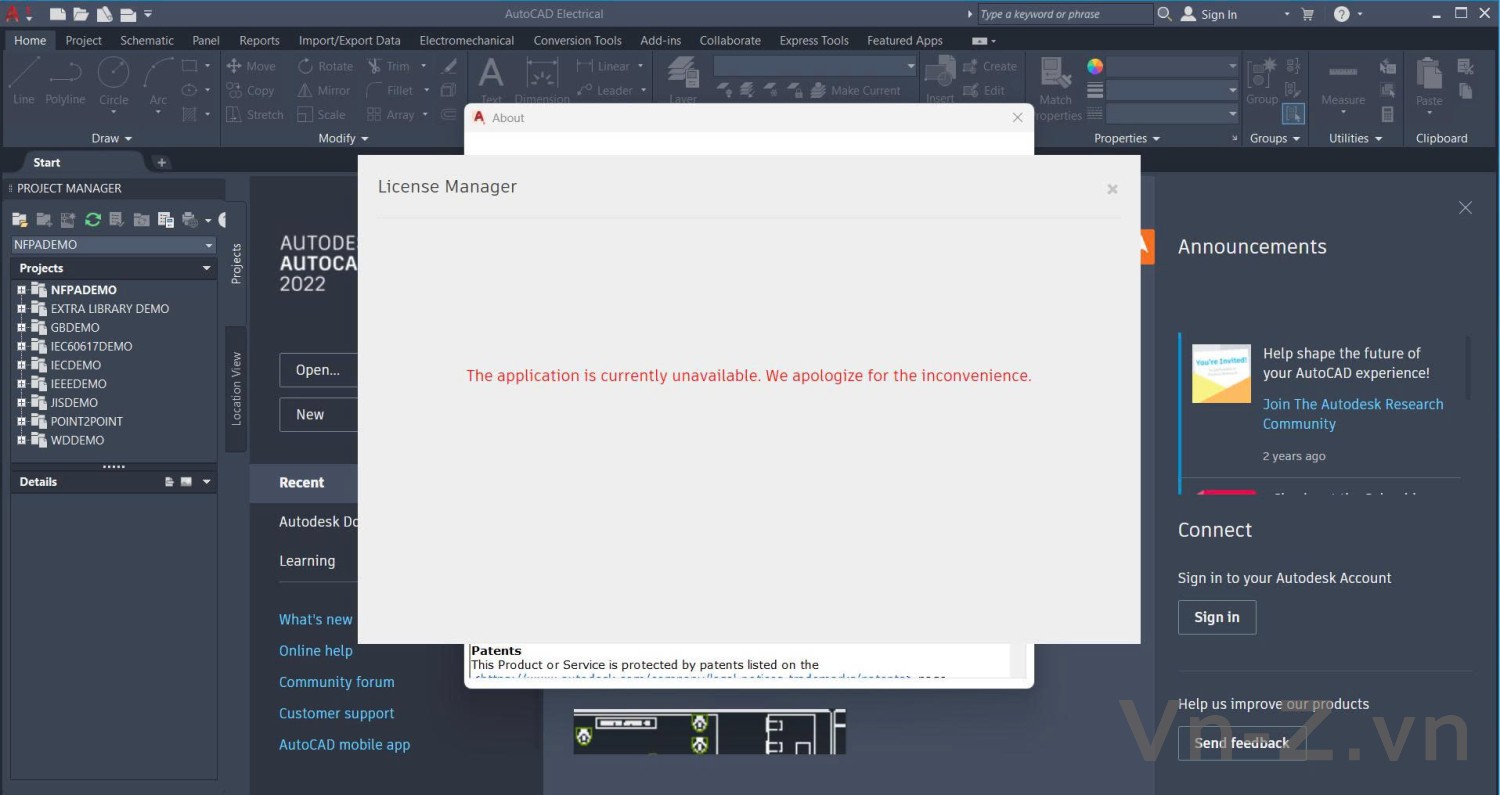The image size is (1500, 795).
Task: Click the Sign in button under Connect
Action: pyautogui.click(x=1216, y=617)
